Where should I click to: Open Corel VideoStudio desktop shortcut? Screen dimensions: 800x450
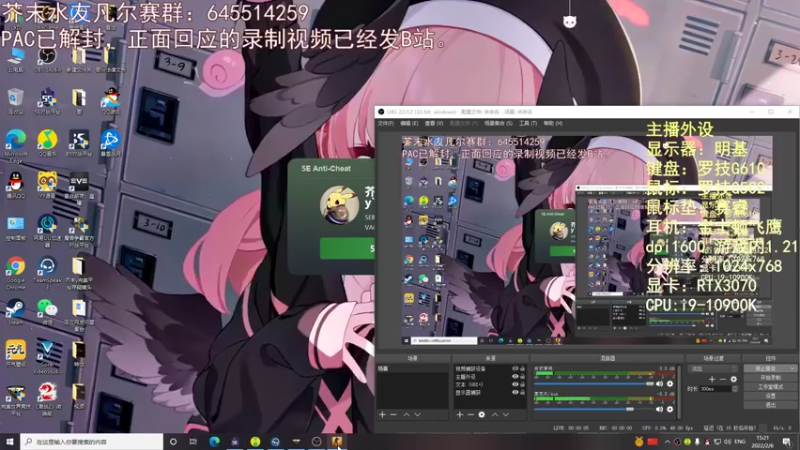tap(47, 357)
